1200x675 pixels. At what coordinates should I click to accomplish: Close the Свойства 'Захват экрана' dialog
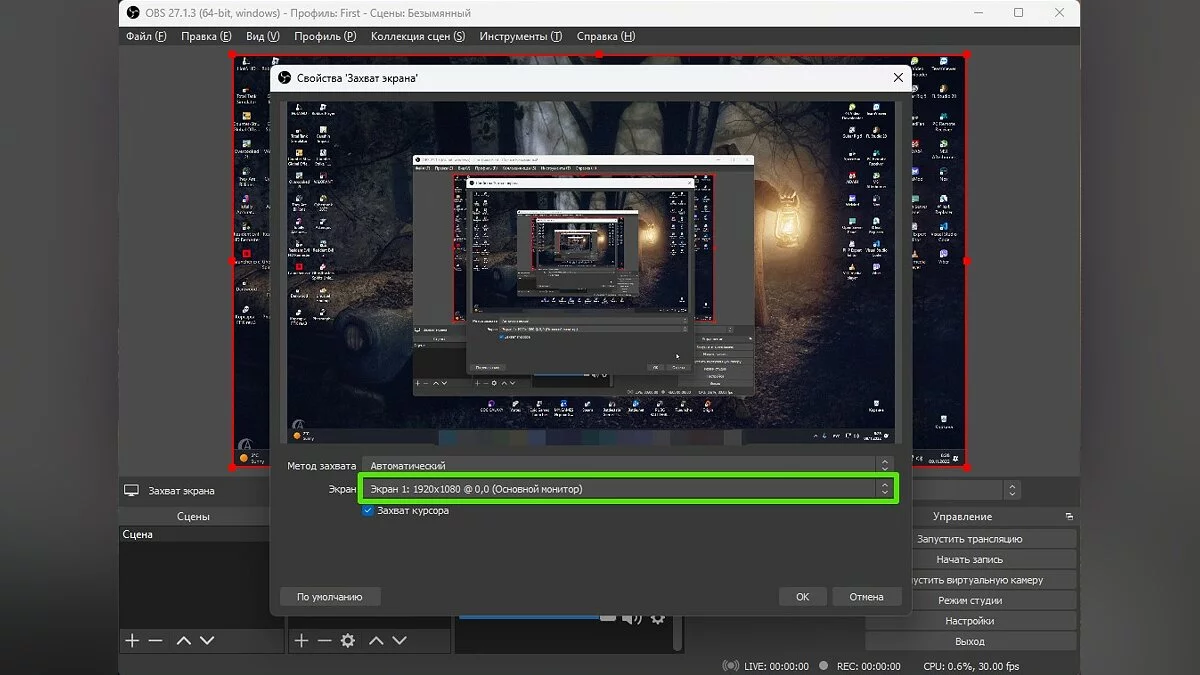897,77
